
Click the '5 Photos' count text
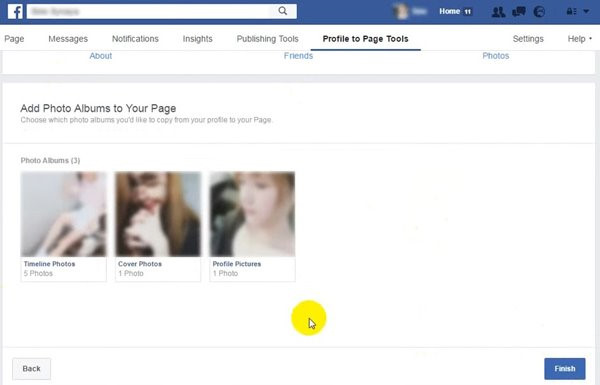[38, 273]
